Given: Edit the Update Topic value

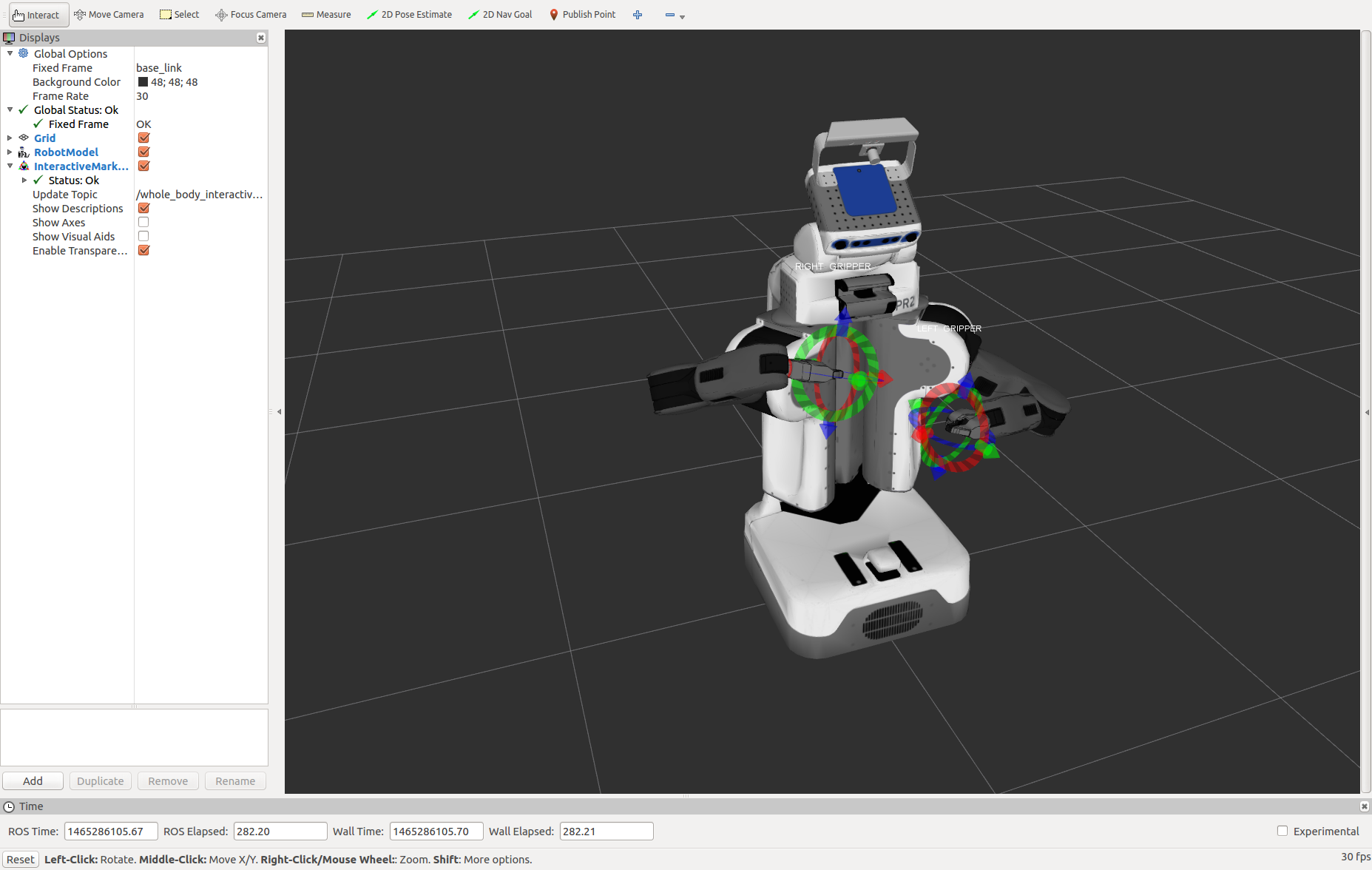Looking at the screenshot, I should 200,194.
